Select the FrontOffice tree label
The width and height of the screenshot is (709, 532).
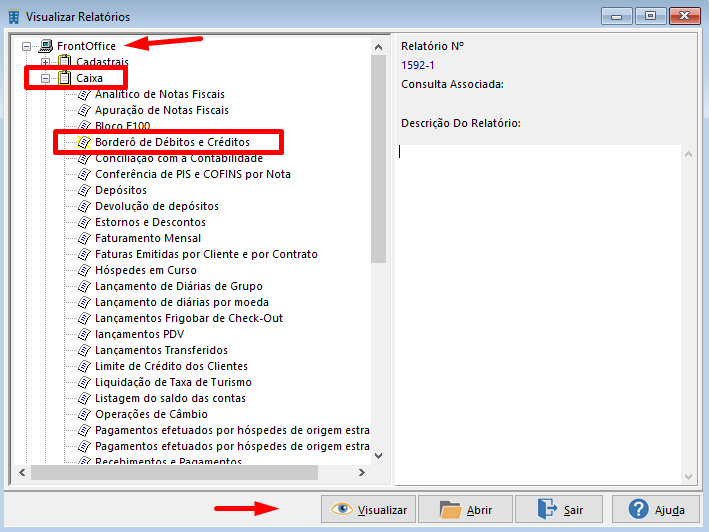86,46
